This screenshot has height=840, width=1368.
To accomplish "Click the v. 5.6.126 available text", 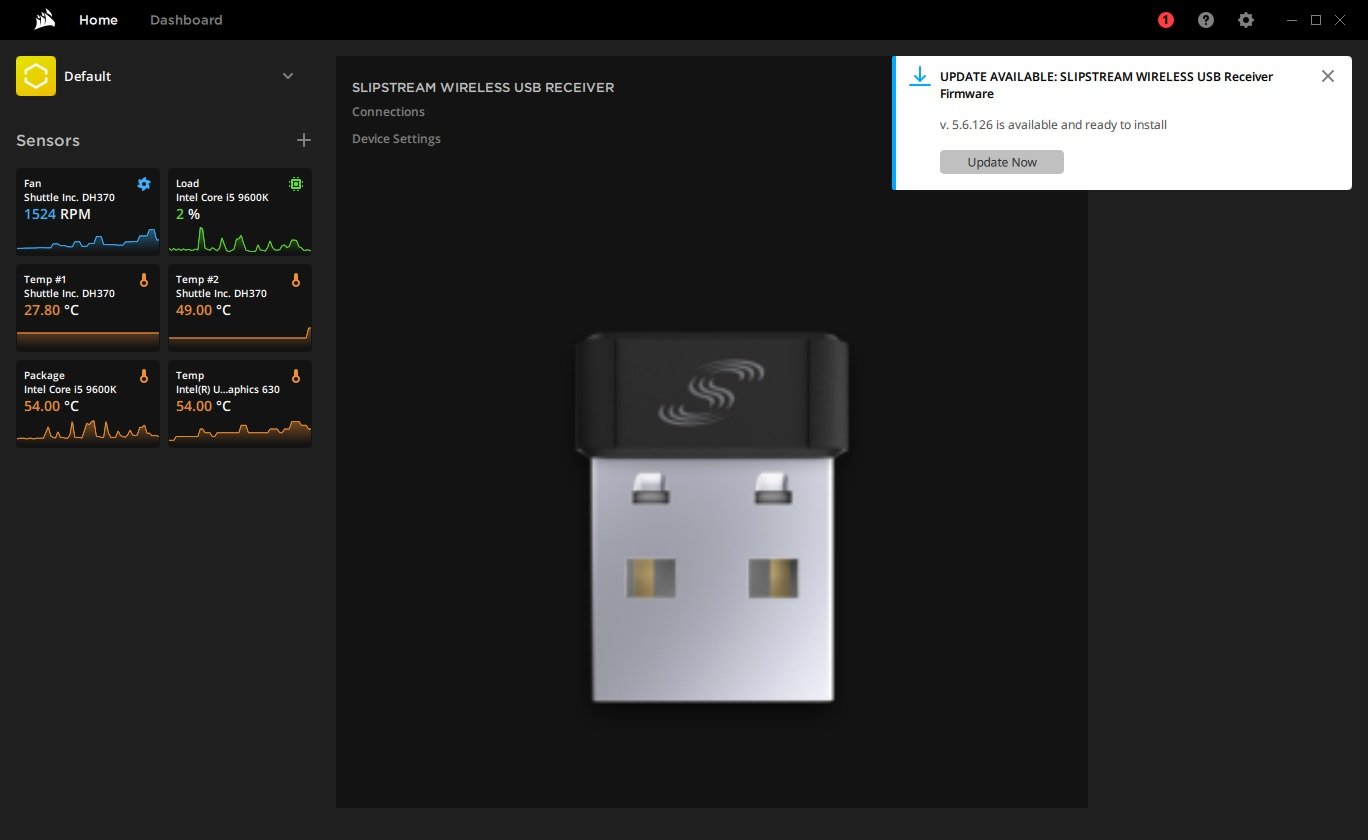I will [x=1053, y=125].
